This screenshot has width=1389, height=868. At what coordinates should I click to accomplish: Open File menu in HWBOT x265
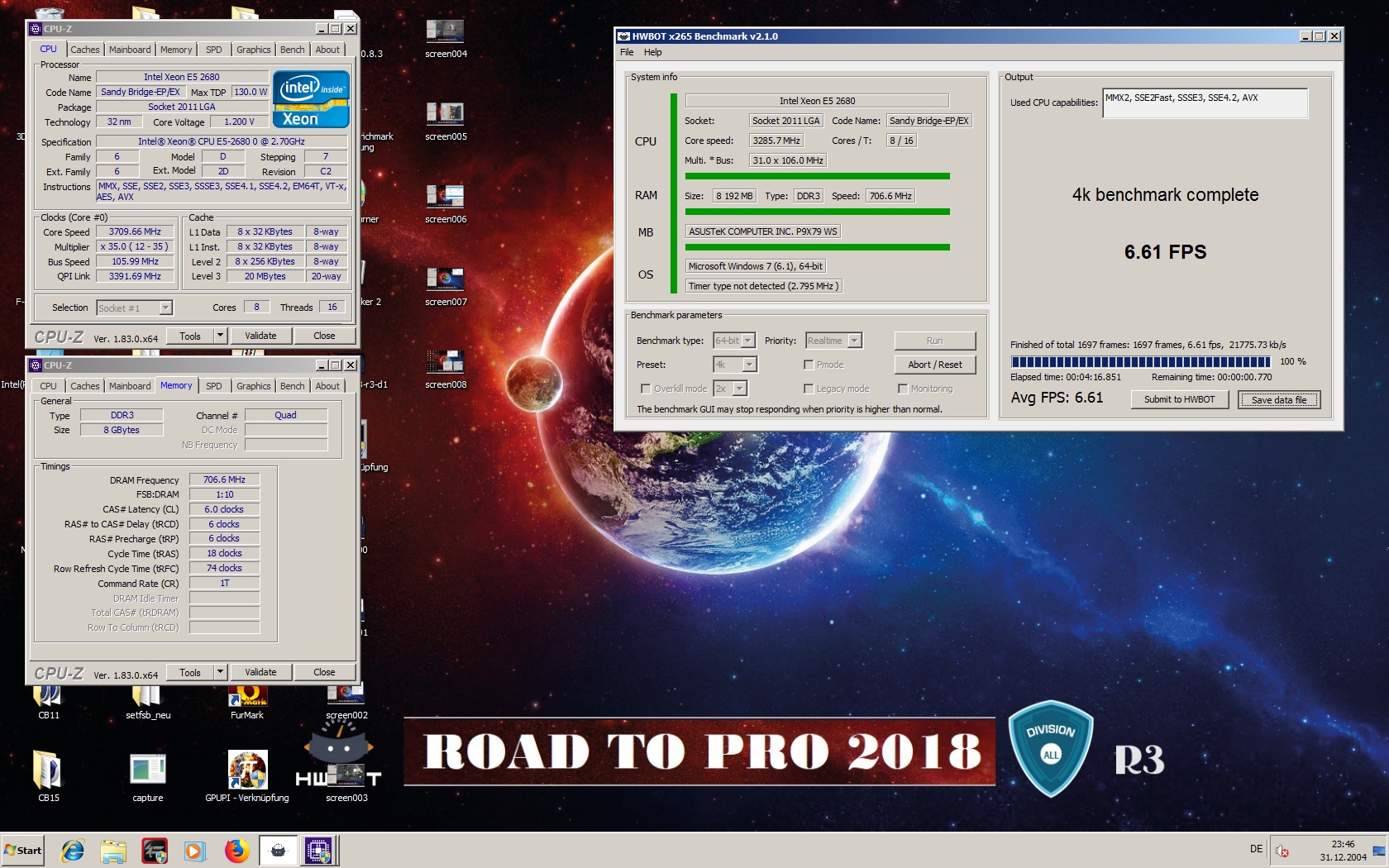tap(627, 52)
